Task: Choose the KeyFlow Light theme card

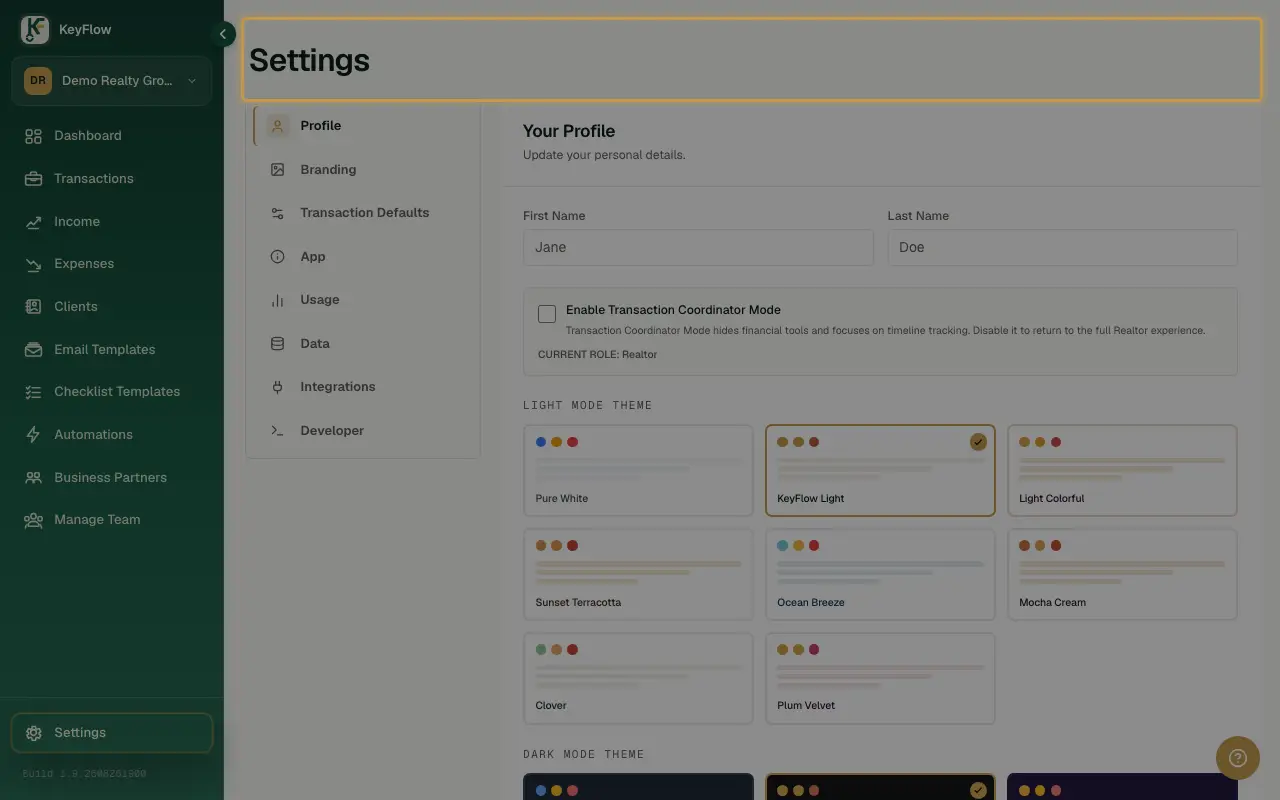Action: point(880,470)
